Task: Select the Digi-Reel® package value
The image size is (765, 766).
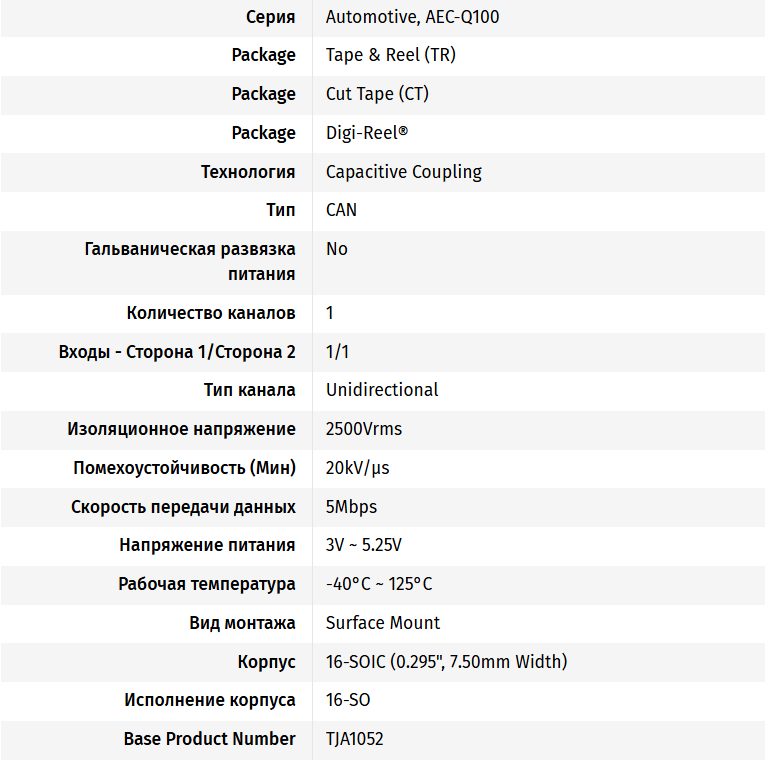Action: tap(367, 133)
